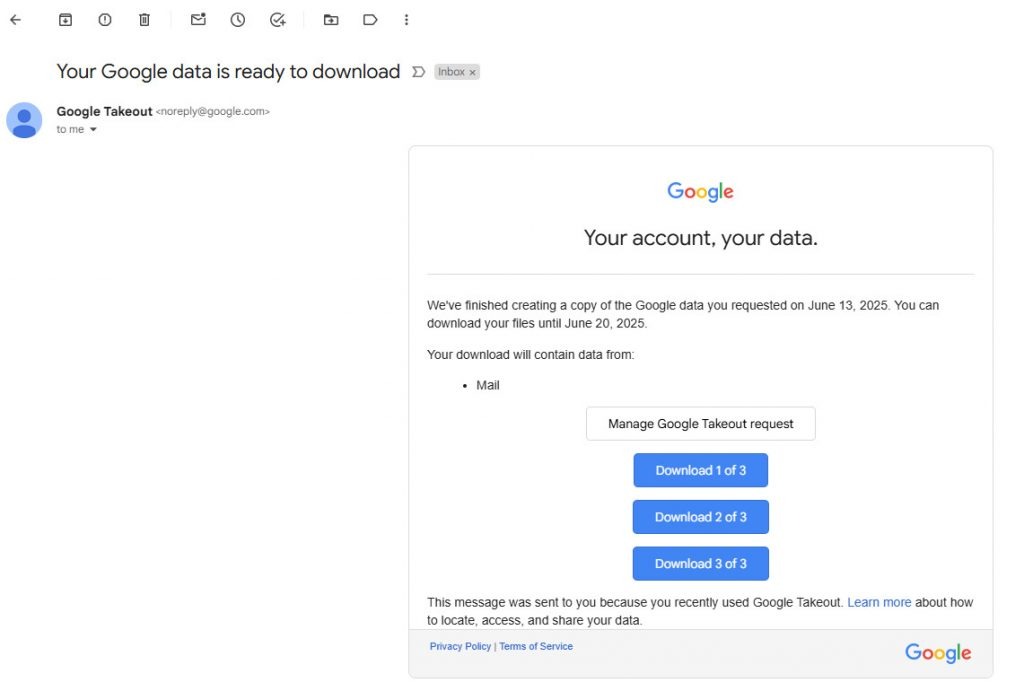The height and width of the screenshot is (700, 1024).
Task: Open the Privacy Policy link
Action: (460, 646)
